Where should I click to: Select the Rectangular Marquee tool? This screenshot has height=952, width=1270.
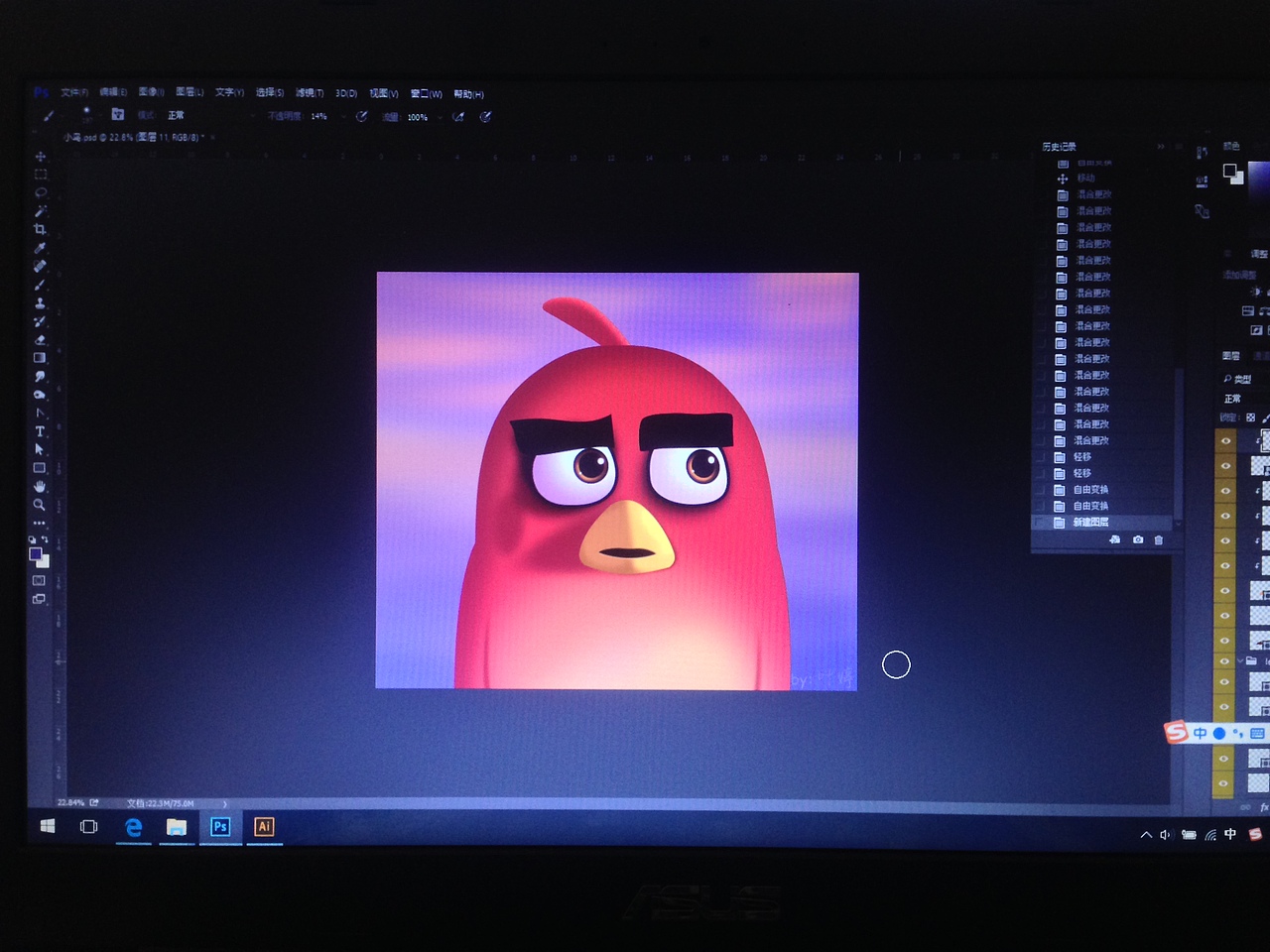coord(40,175)
